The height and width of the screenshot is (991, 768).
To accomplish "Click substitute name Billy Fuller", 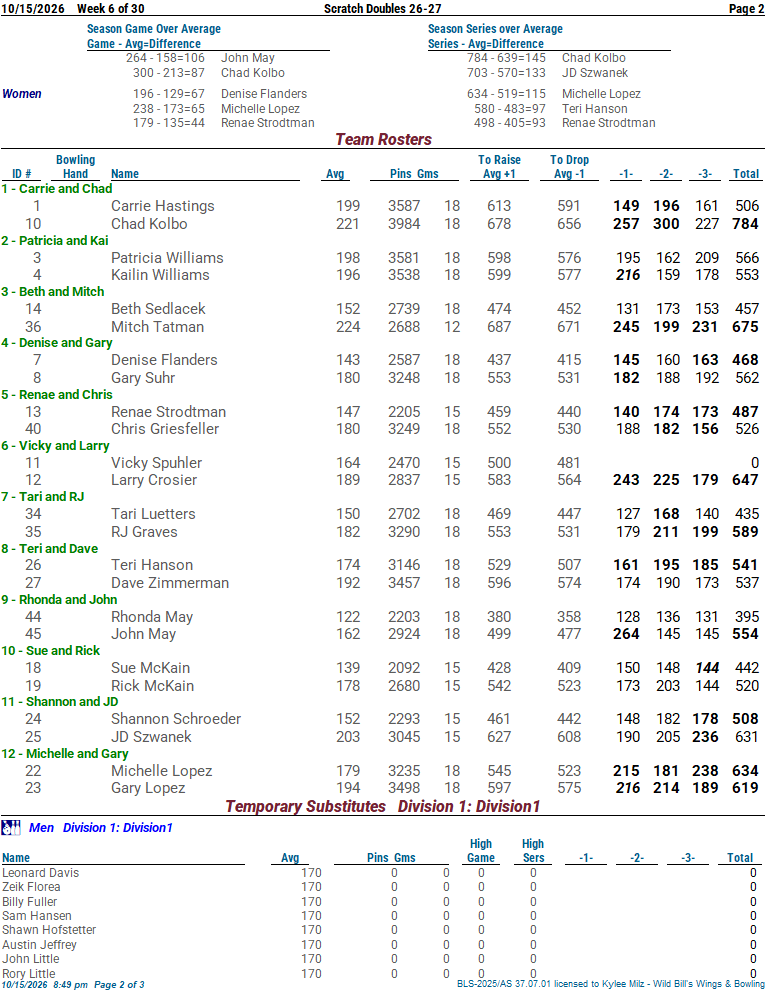I will click(x=29, y=902).
